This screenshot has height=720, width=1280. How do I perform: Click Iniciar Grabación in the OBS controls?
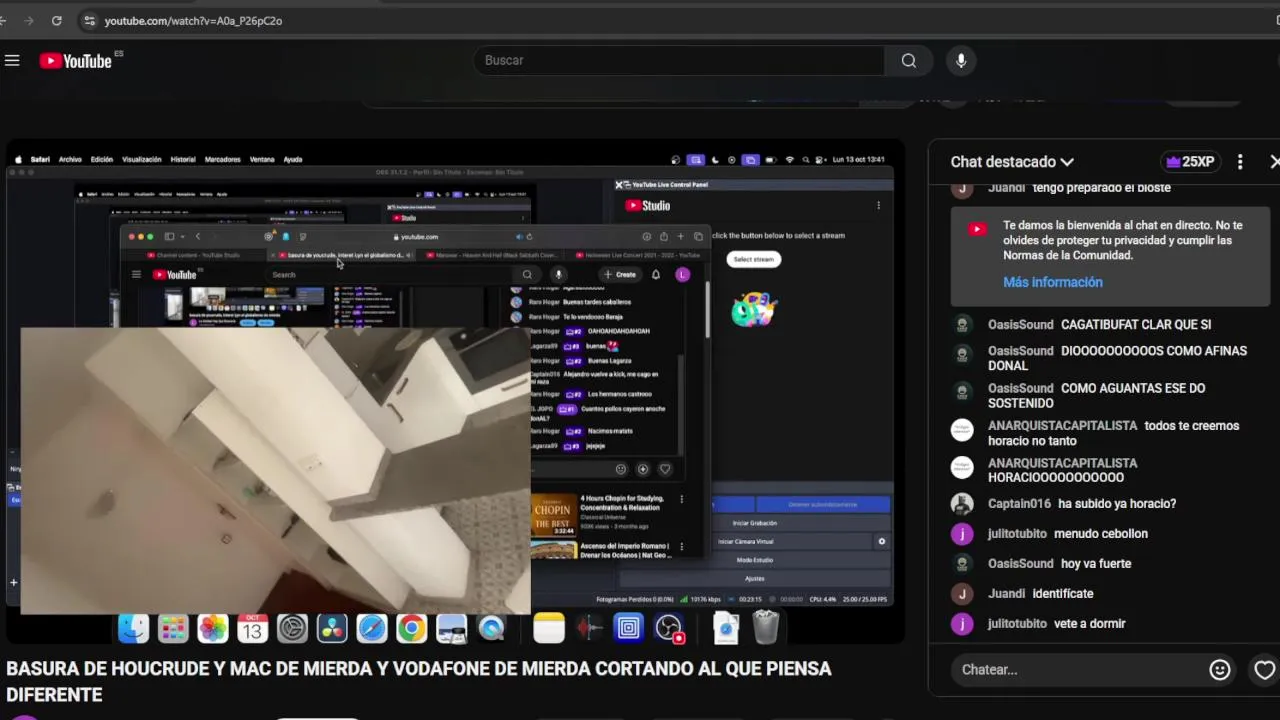click(x=754, y=523)
